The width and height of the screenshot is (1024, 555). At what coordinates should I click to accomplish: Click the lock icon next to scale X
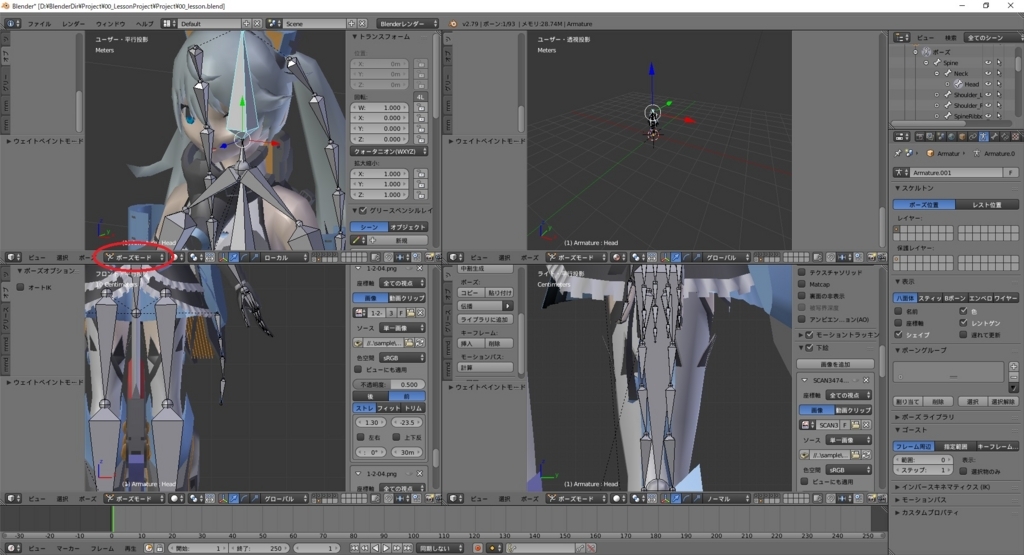[422, 174]
